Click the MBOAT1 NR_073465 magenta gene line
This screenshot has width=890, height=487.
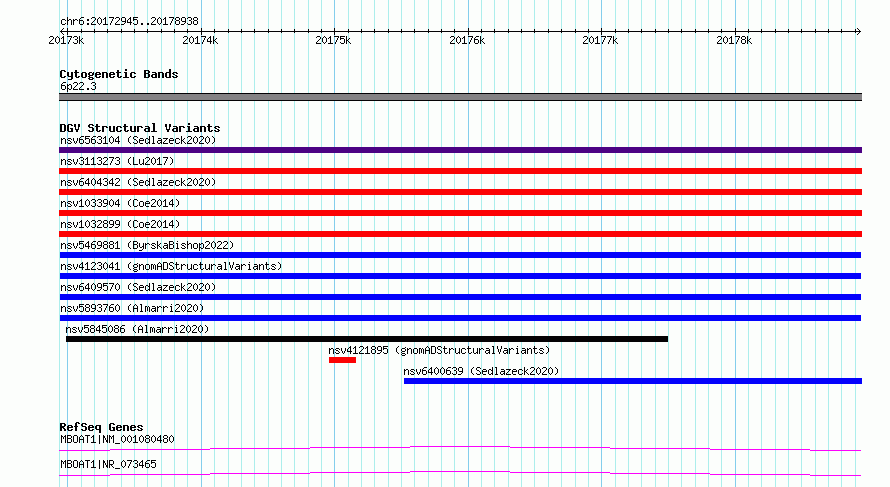460,472
